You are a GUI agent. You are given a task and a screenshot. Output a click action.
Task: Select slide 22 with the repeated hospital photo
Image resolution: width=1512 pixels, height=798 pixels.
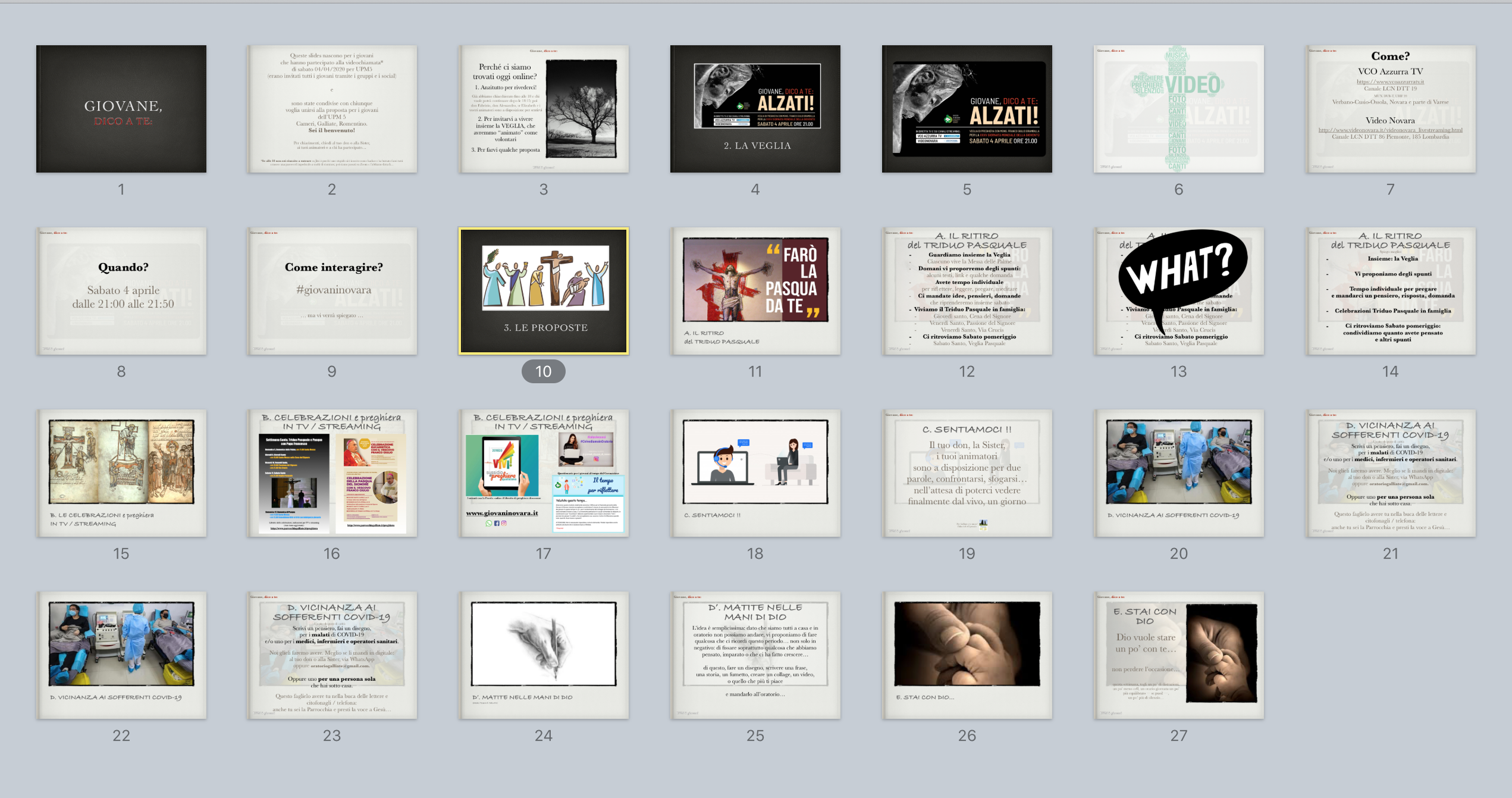[x=121, y=655]
